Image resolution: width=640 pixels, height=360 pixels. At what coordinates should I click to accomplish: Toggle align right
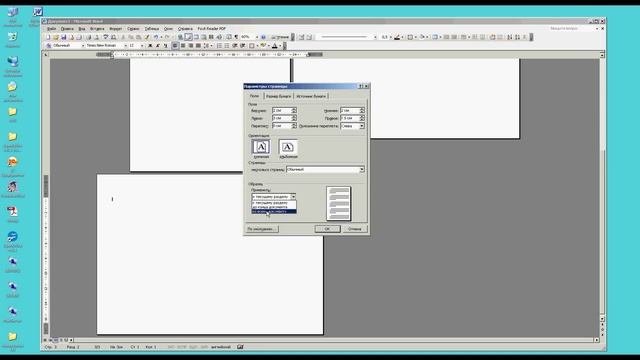(x=191, y=46)
